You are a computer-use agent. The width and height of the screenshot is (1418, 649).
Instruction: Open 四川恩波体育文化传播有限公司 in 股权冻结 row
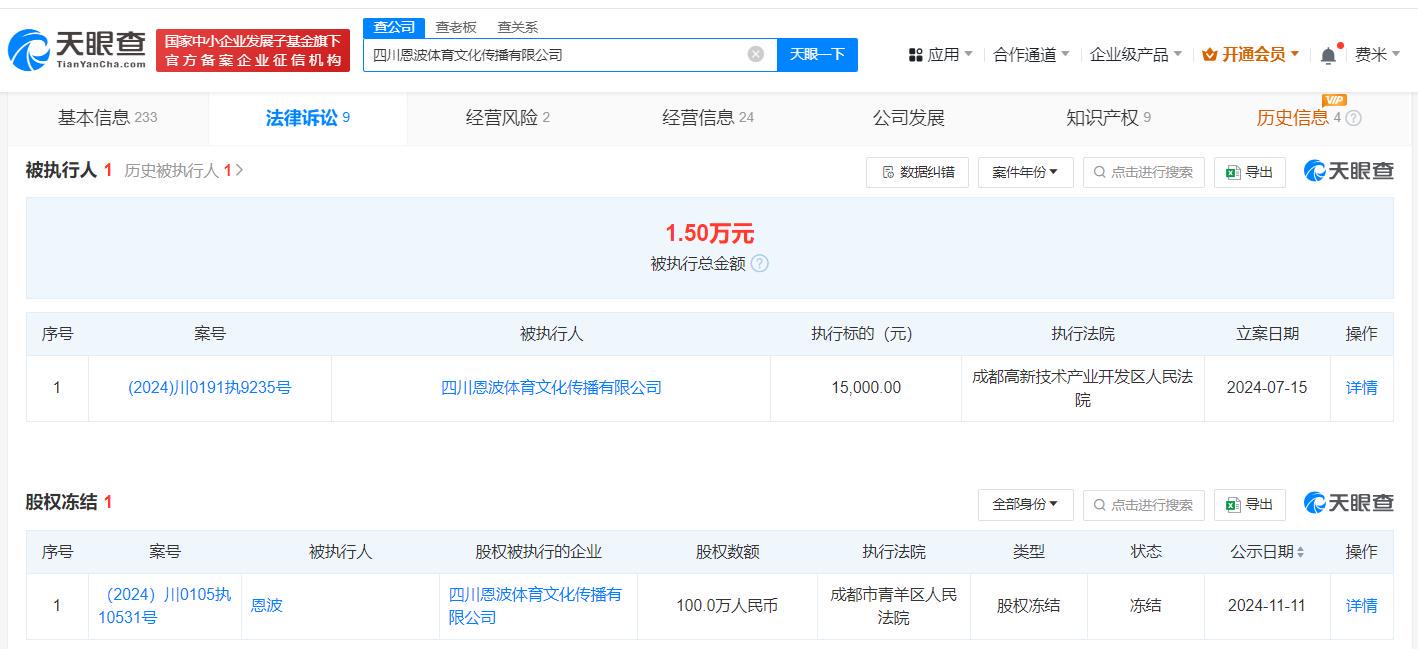point(536,606)
